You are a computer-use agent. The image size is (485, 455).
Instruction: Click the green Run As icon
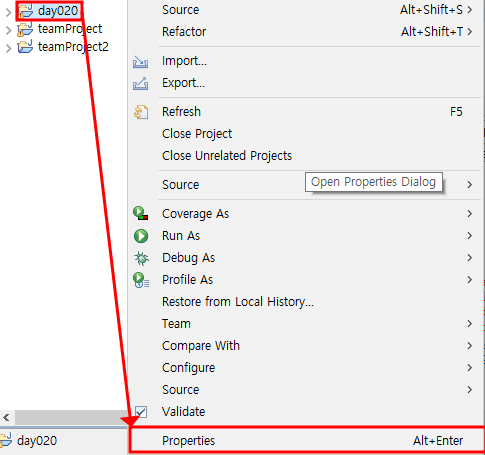pos(141,236)
